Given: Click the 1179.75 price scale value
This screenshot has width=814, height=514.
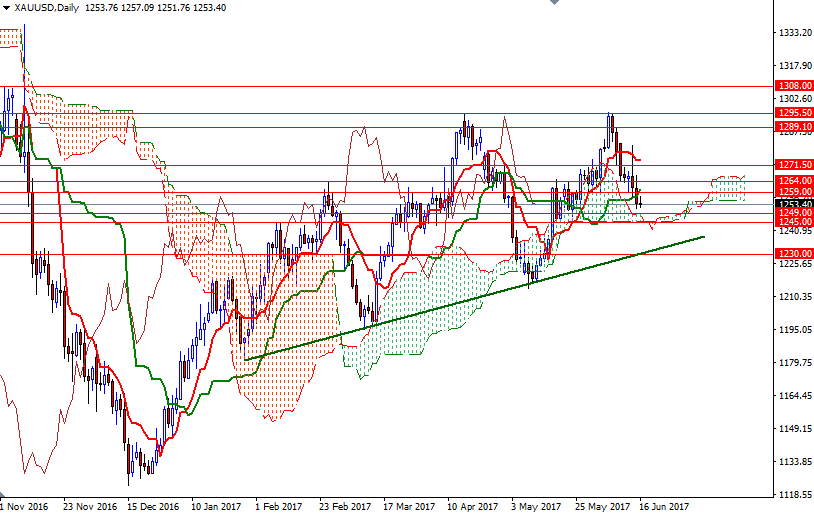Looking at the screenshot, I should [793, 363].
